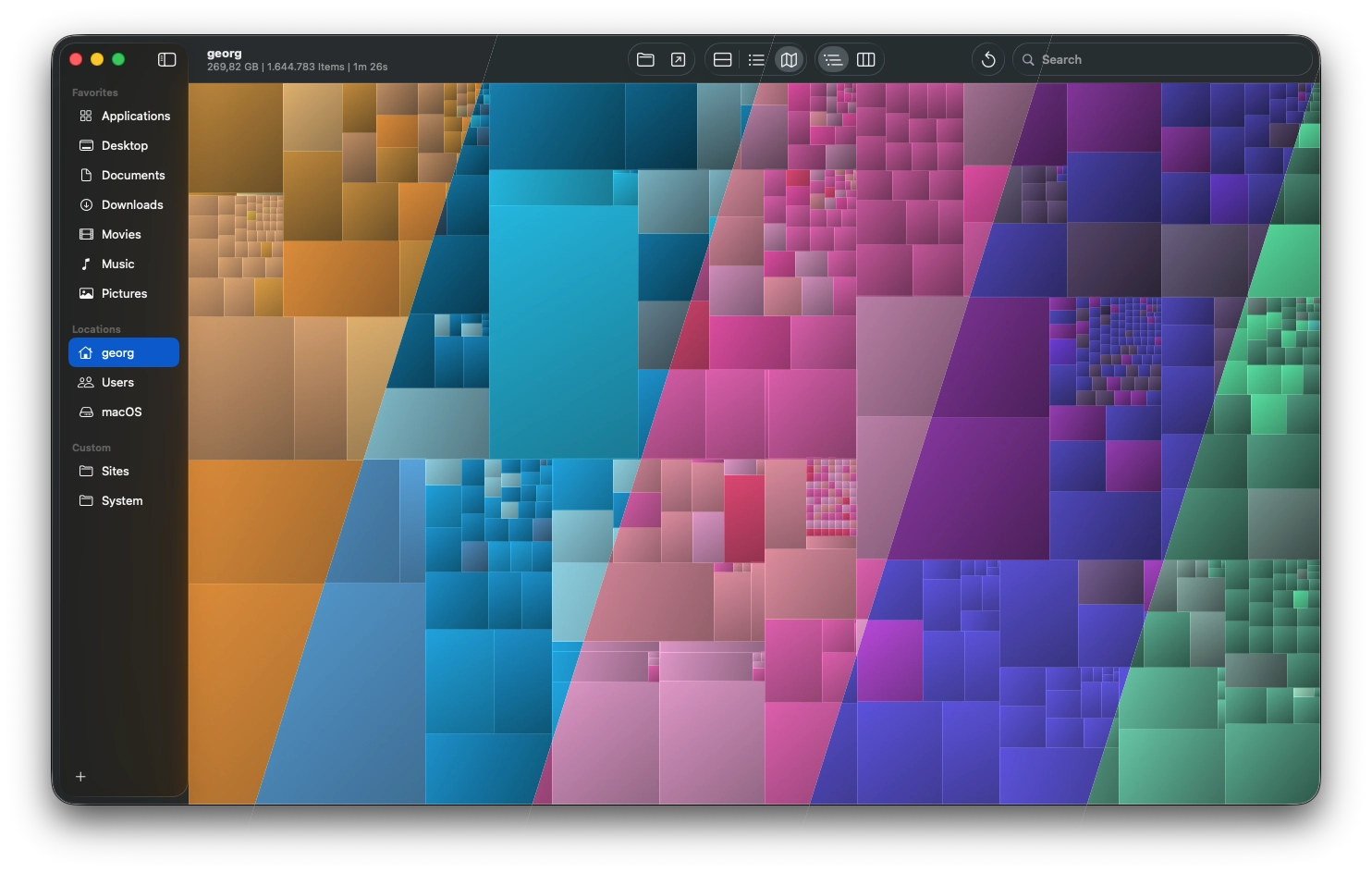The height and width of the screenshot is (873, 1372).
Task: Click the refresh scan button
Action: click(x=988, y=59)
